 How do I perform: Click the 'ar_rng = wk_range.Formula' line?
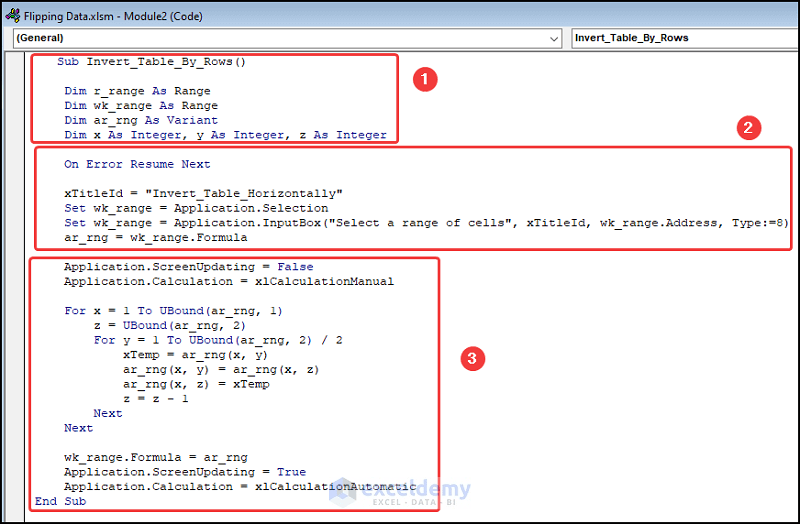point(156,238)
